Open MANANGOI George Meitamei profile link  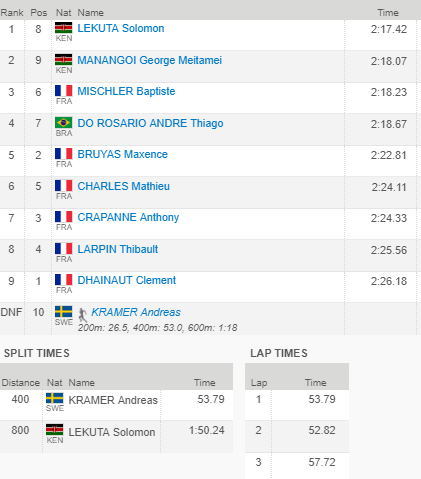coord(149,60)
